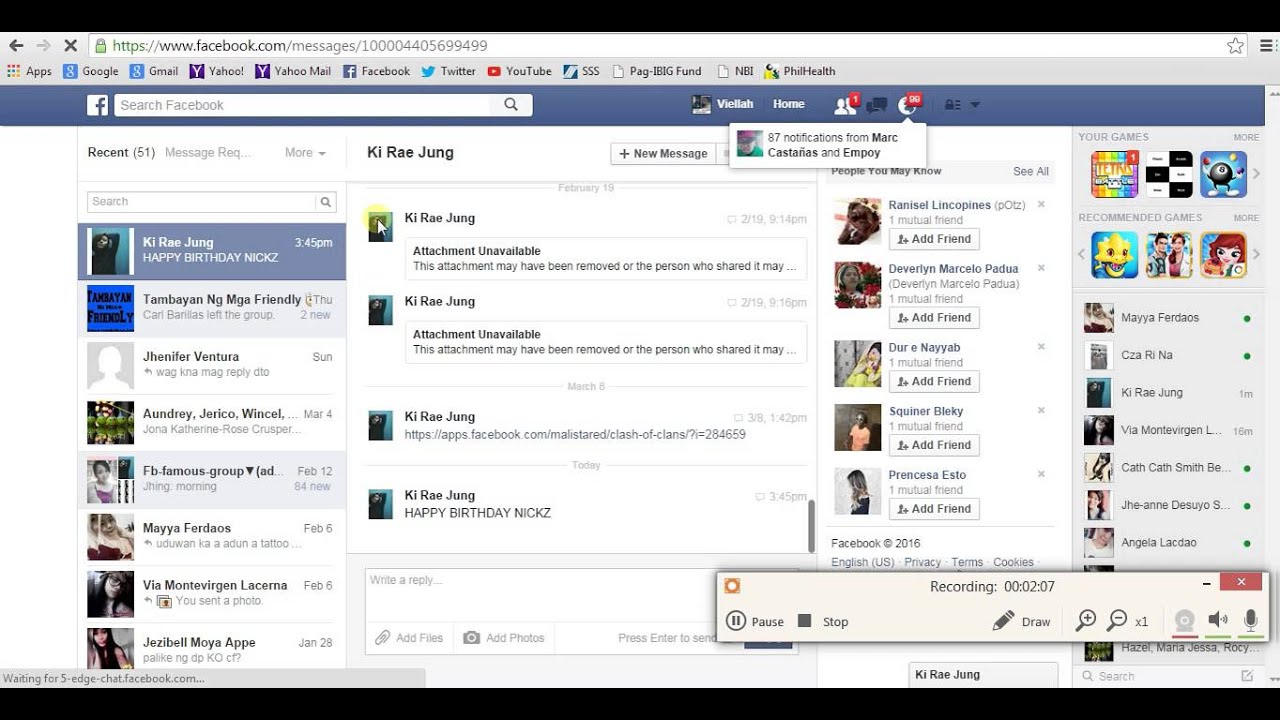
Task: Dismiss Ranisel Lincopines suggestion
Action: coord(1041,204)
